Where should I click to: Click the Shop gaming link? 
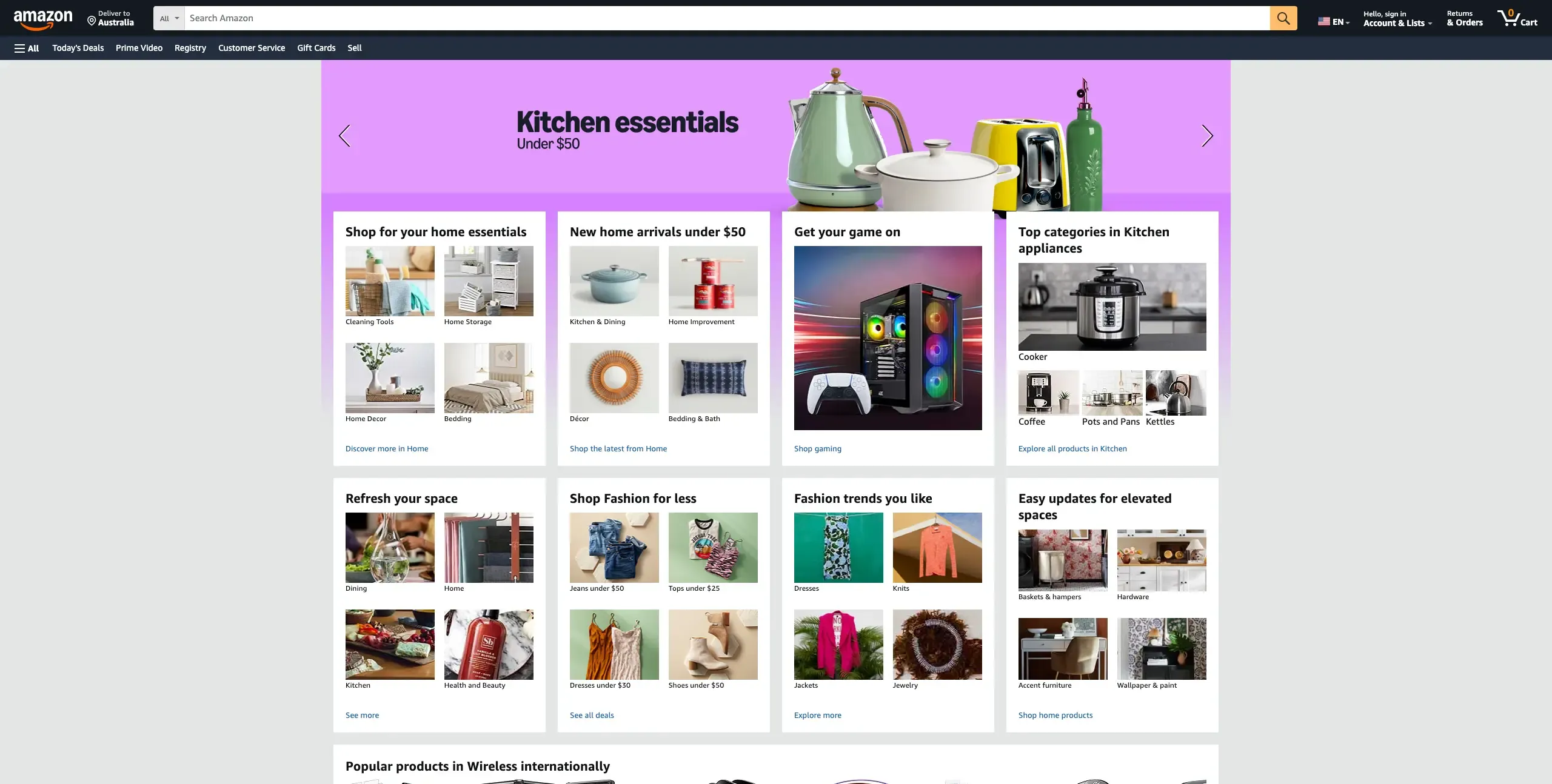(x=817, y=449)
